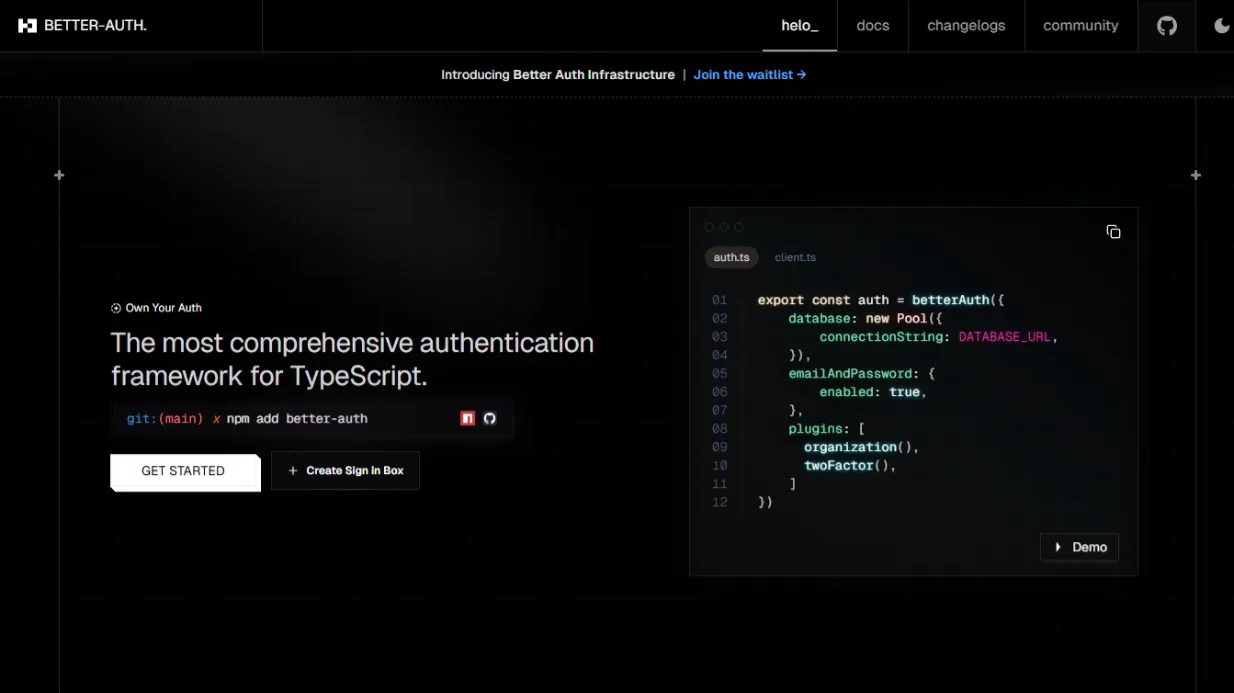Switch to the auth.ts tab
This screenshot has width=1234, height=693.
[x=732, y=257]
